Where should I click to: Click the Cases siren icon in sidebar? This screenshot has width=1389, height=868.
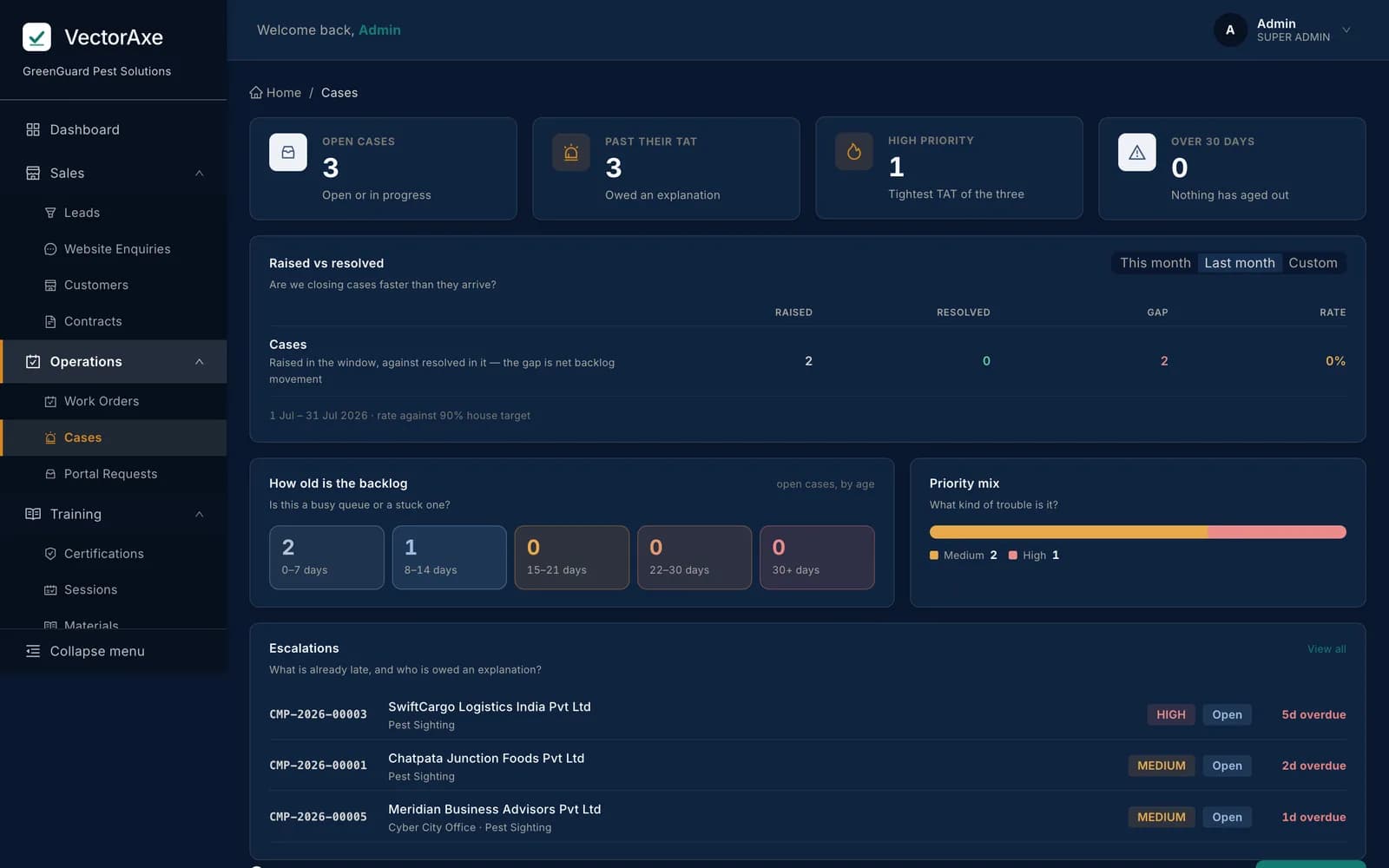tap(50, 437)
